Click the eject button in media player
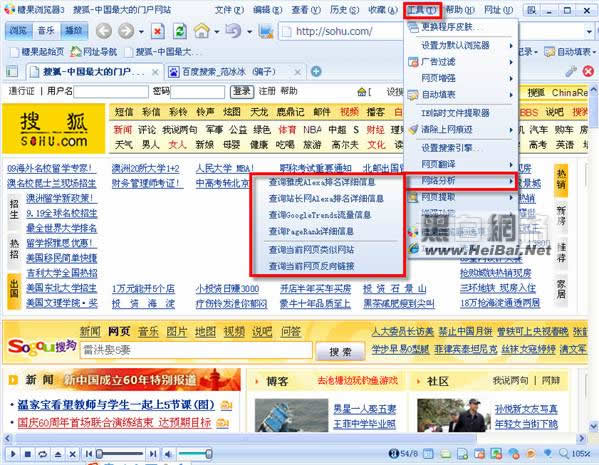The width and height of the screenshot is (599, 465). [58, 454]
